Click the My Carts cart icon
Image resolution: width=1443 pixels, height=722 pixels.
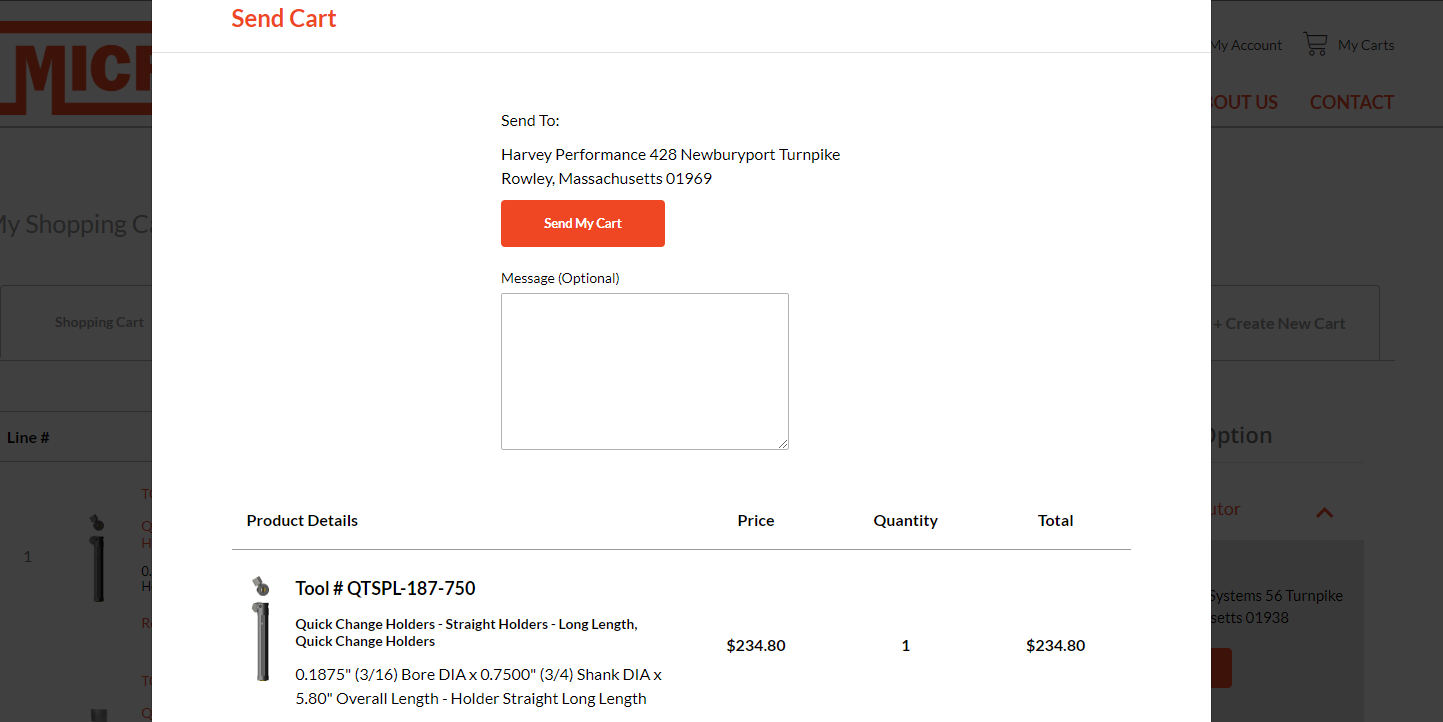click(x=1315, y=44)
